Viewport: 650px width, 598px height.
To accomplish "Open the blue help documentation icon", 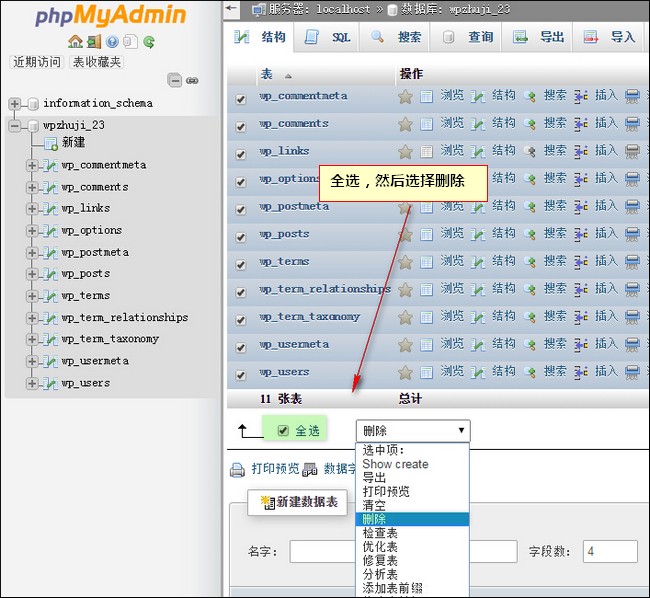I will point(112,41).
